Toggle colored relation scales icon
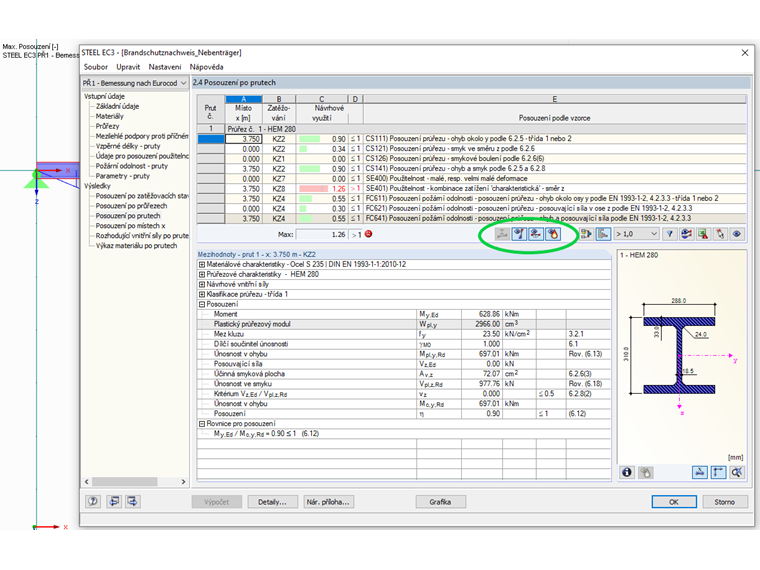760x570 pixels. click(603, 234)
